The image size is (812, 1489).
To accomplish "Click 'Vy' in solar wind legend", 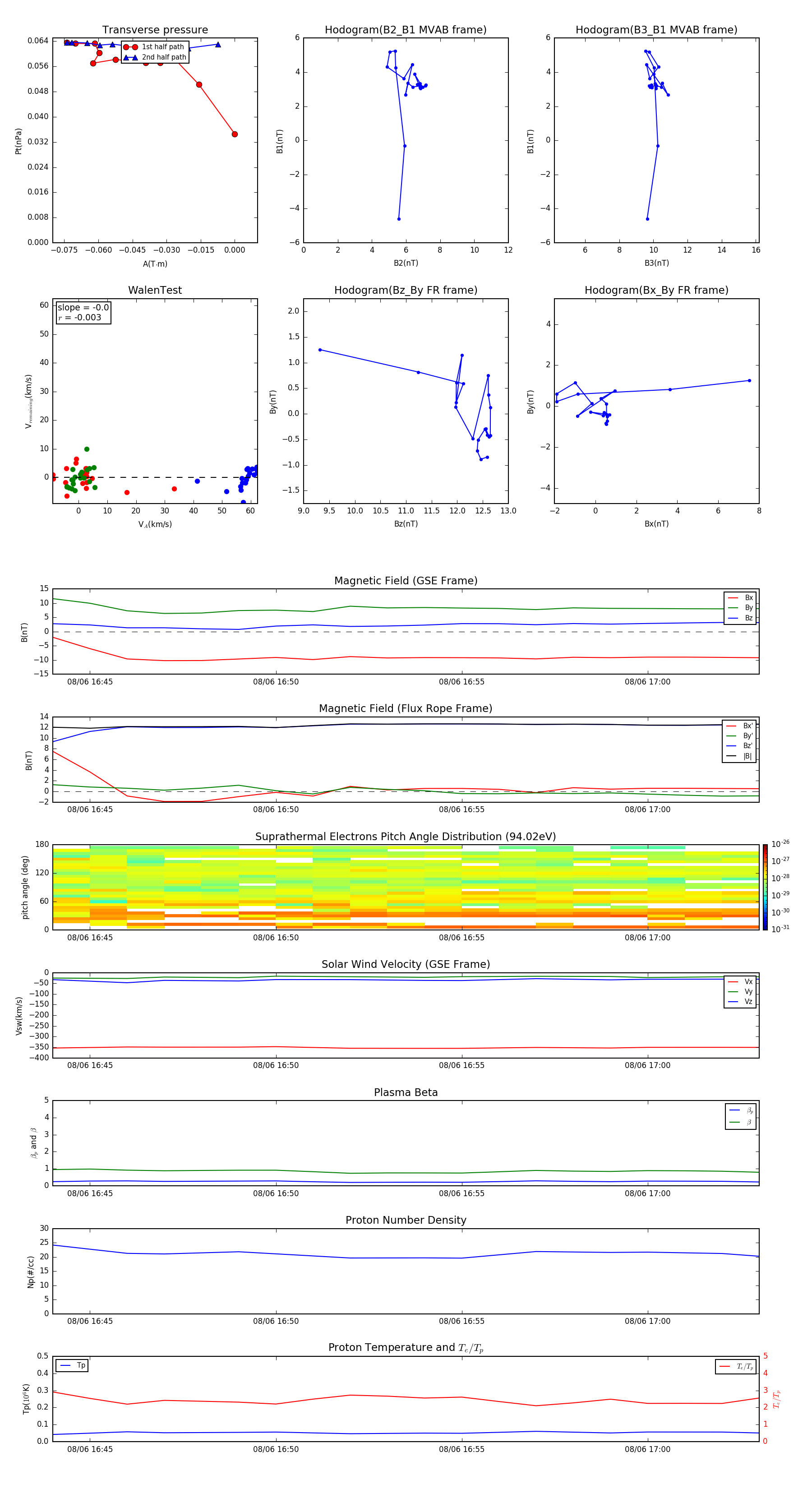I will point(741,992).
